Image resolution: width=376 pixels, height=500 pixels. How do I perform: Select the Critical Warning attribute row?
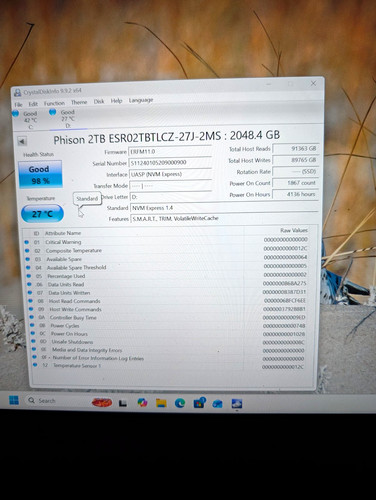tap(167, 241)
